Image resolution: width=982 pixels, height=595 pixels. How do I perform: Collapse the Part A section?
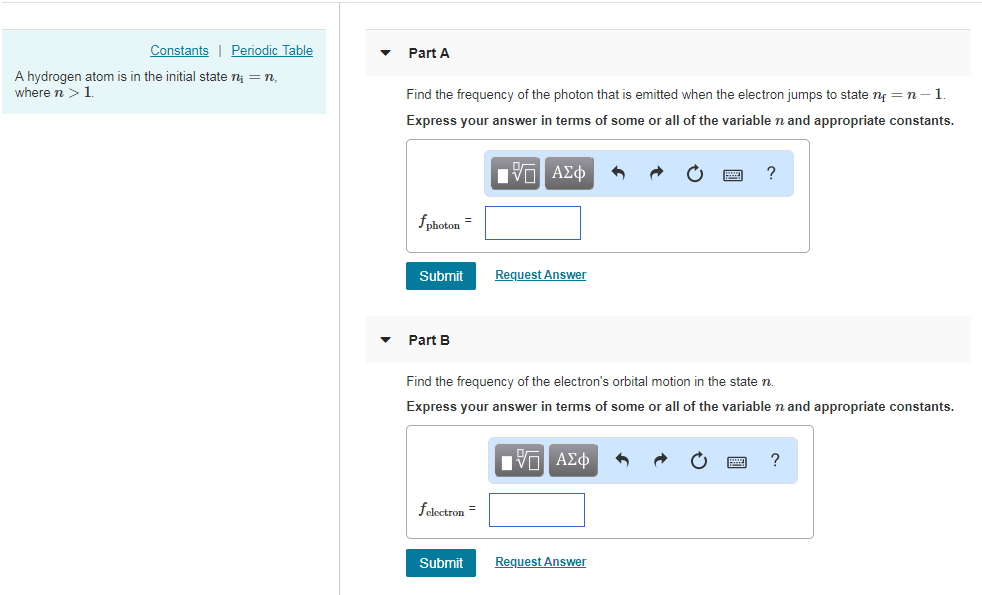click(x=385, y=53)
